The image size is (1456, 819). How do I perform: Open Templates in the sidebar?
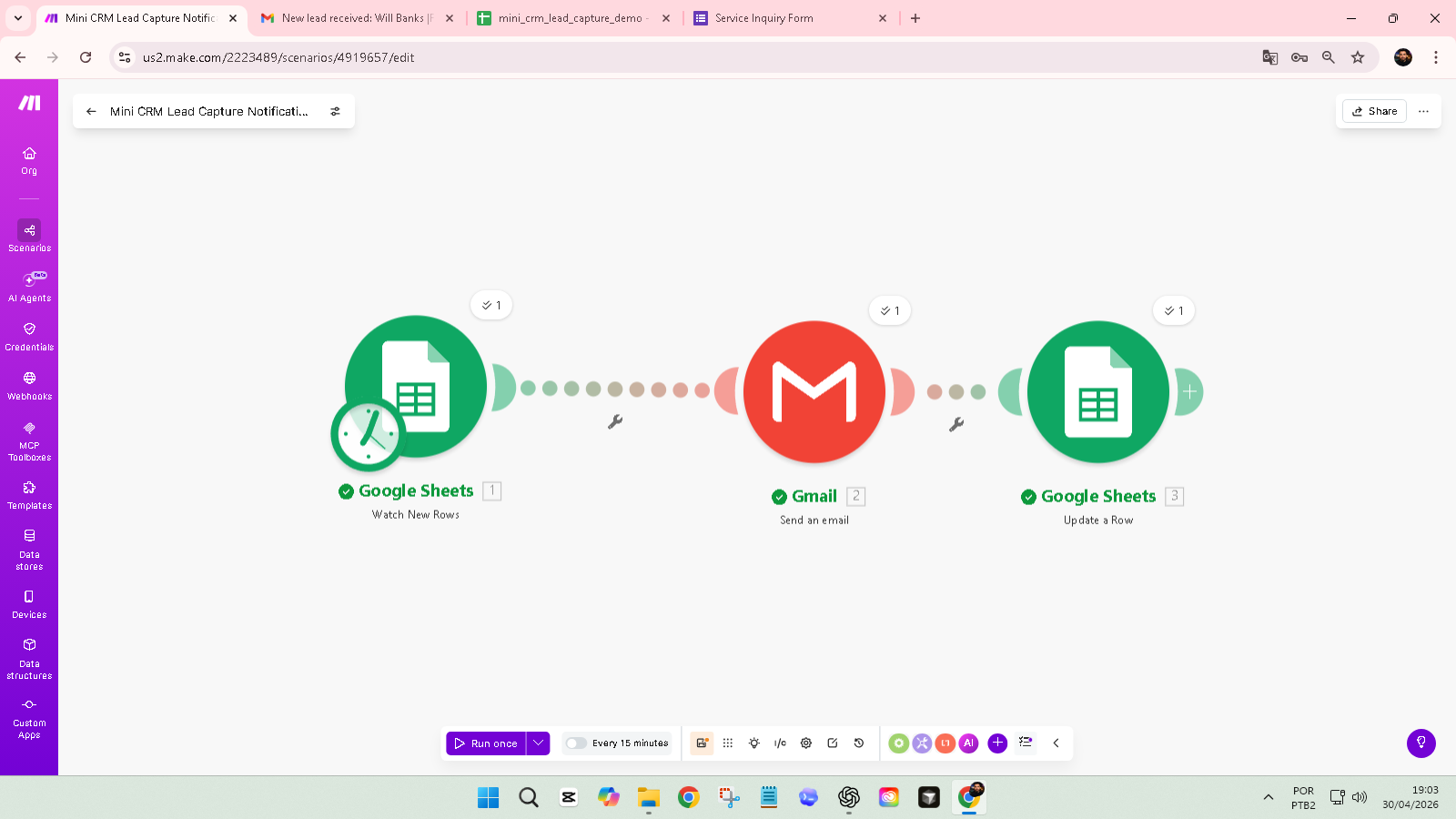(x=29, y=495)
